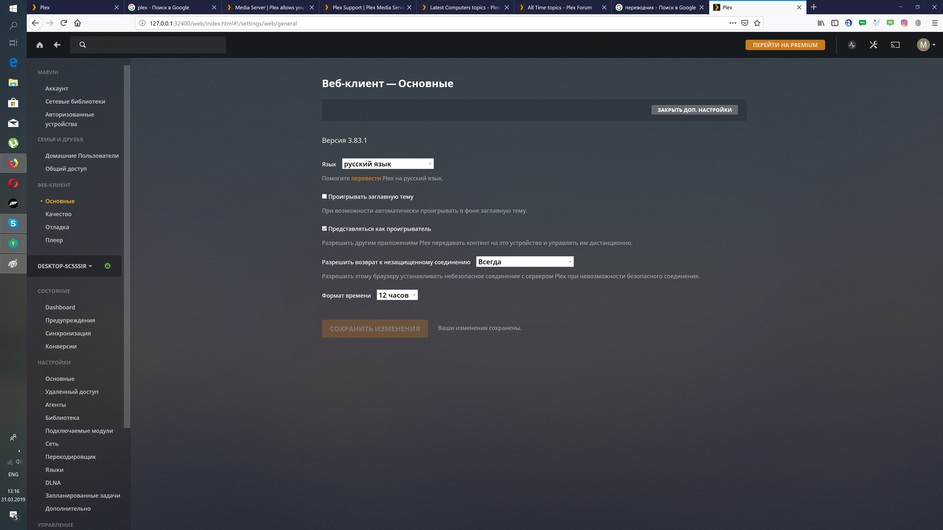Switch to the Media Server browser tab
943x530 pixels.
point(268,7)
